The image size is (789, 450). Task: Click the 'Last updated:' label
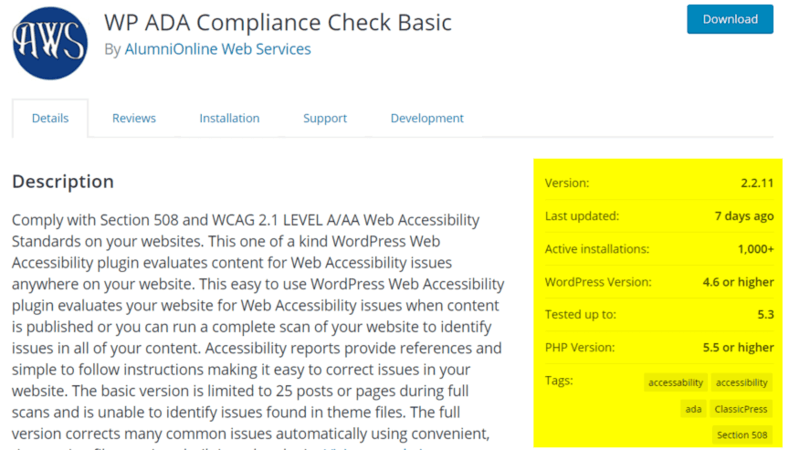582,216
